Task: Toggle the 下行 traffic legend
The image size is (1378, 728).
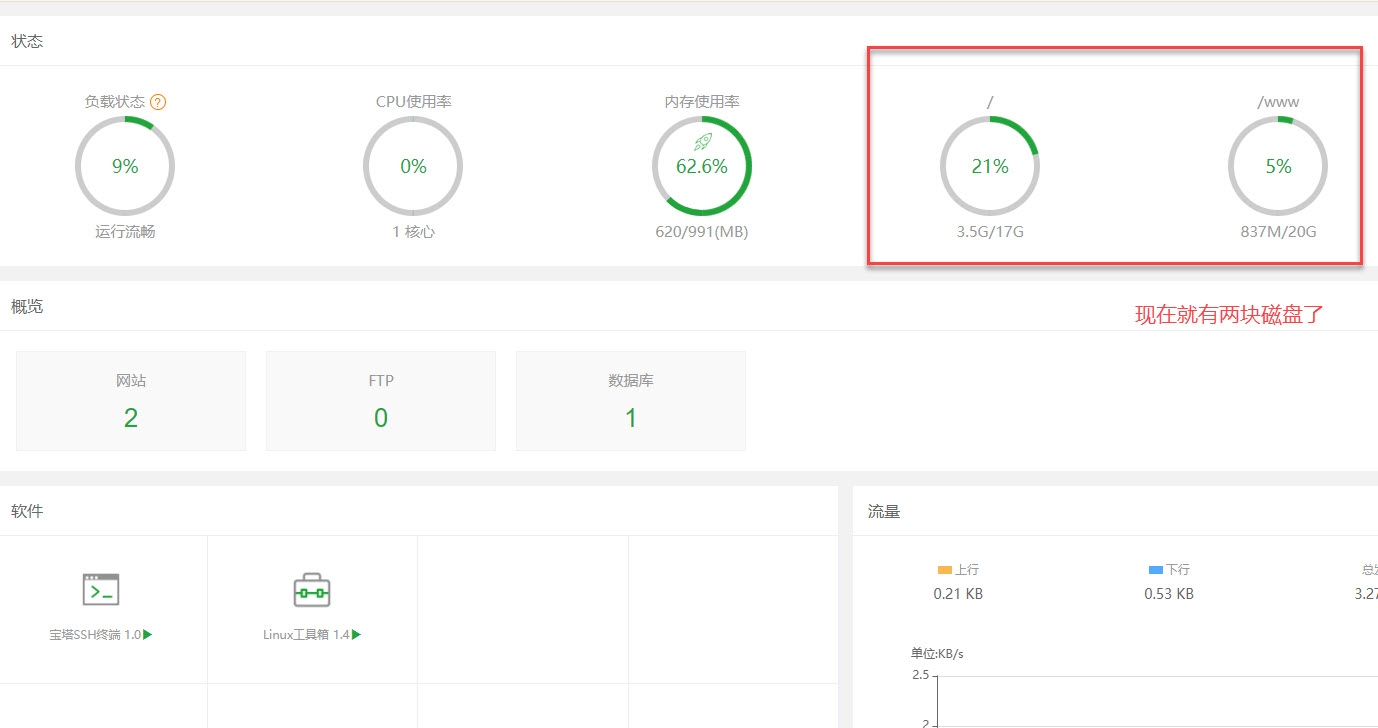Action: click(x=1167, y=569)
